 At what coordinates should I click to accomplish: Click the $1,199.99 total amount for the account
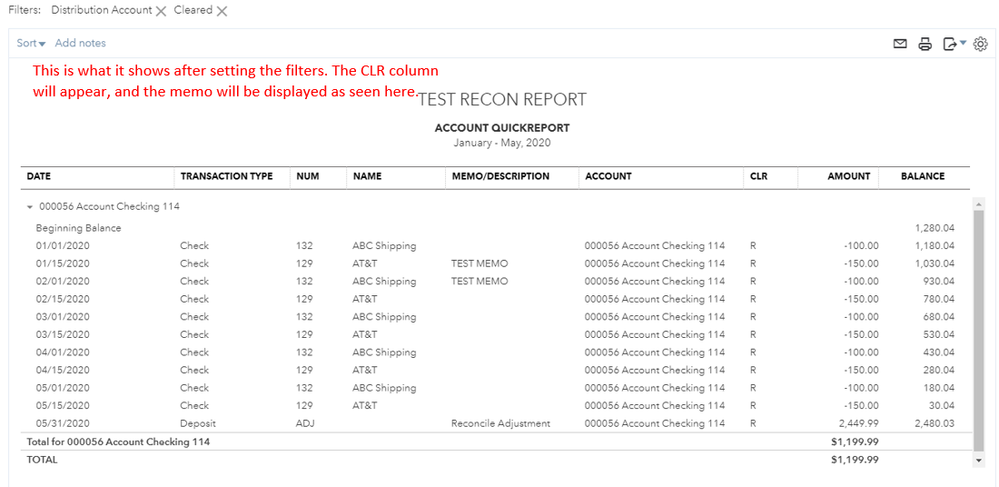click(x=854, y=441)
